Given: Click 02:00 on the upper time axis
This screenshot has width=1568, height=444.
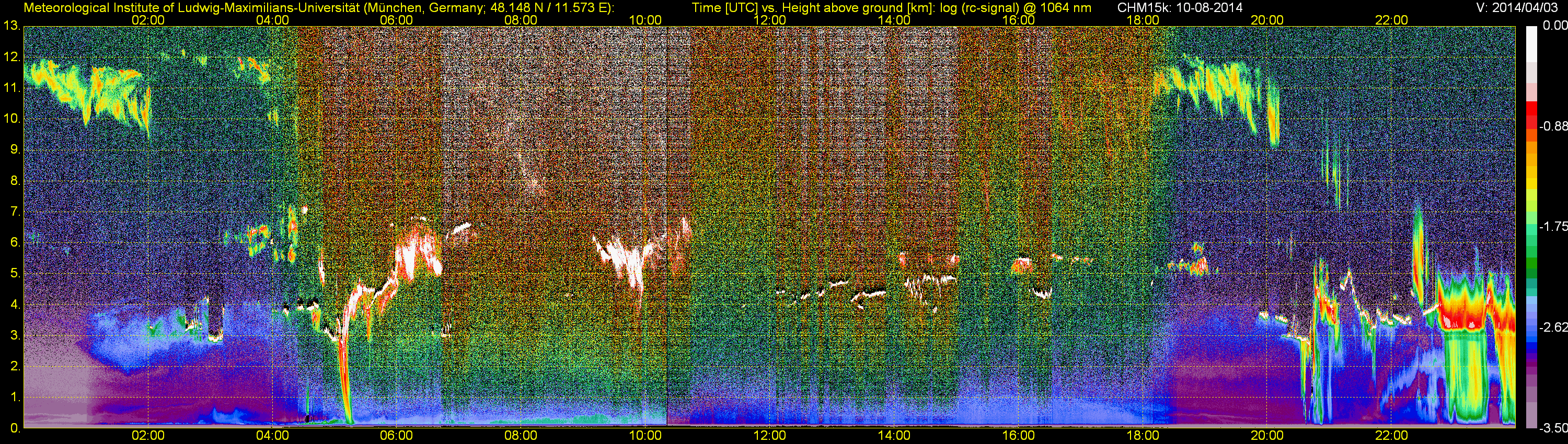Looking at the screenshot, I should [x=148, y=20].
